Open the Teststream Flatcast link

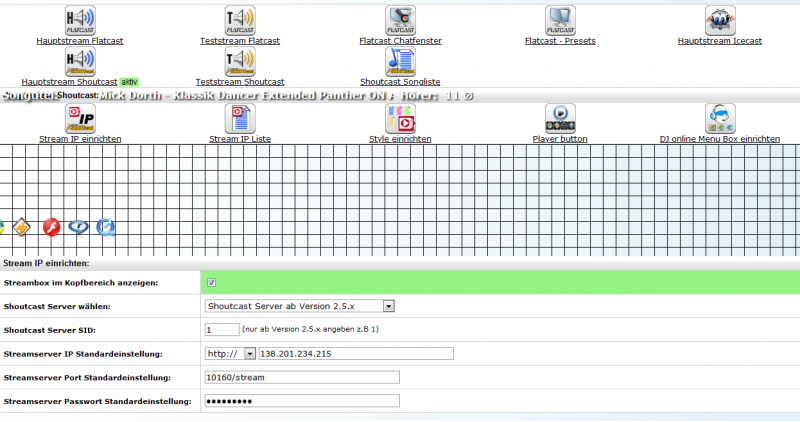[240, 41]
